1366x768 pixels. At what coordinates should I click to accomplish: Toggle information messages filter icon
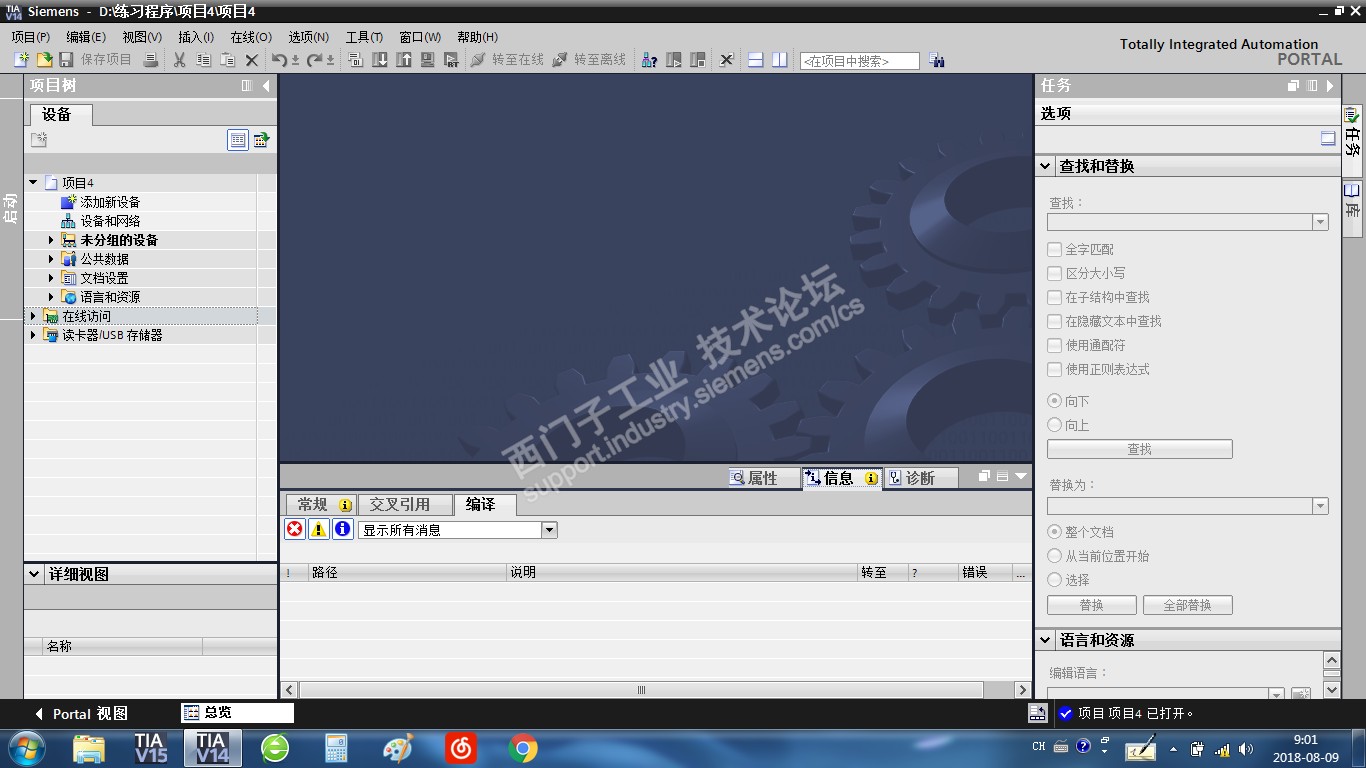tap(342, 530)
